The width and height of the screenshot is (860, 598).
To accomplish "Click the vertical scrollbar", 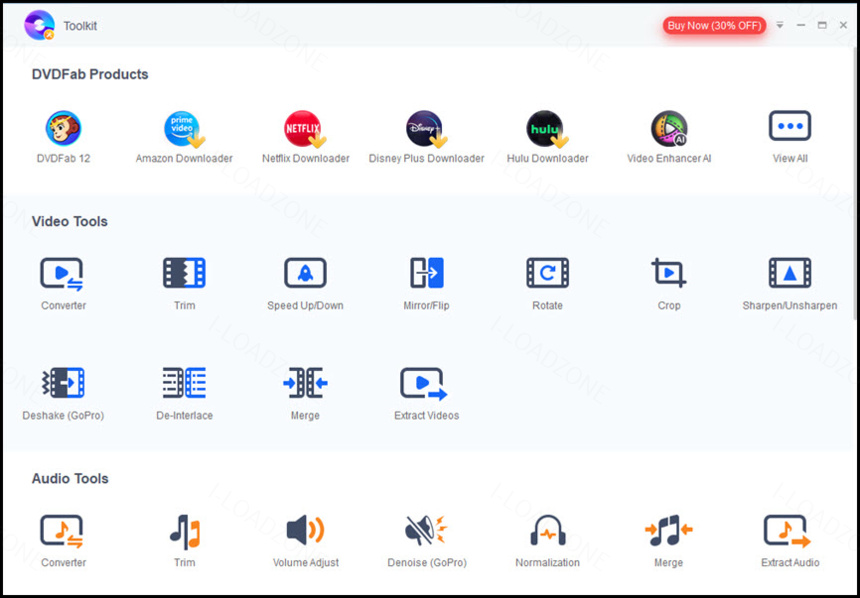I will tap(856, 184).
